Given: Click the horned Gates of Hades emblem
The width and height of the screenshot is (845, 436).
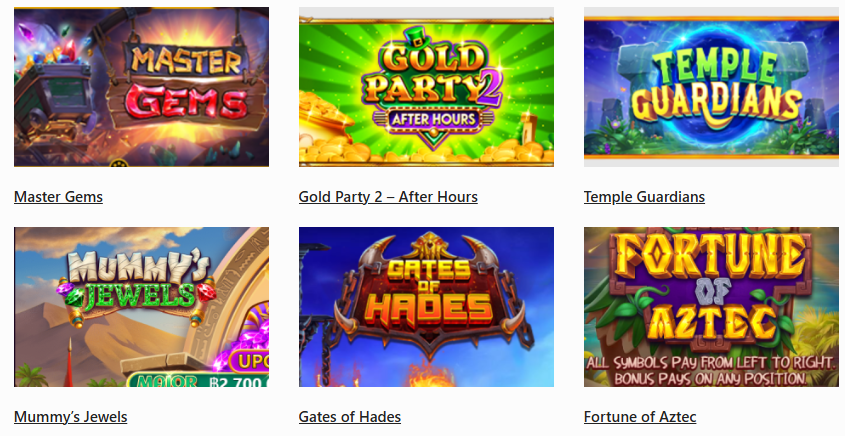Looking at the screenshot, I should [x=431, y=294].
